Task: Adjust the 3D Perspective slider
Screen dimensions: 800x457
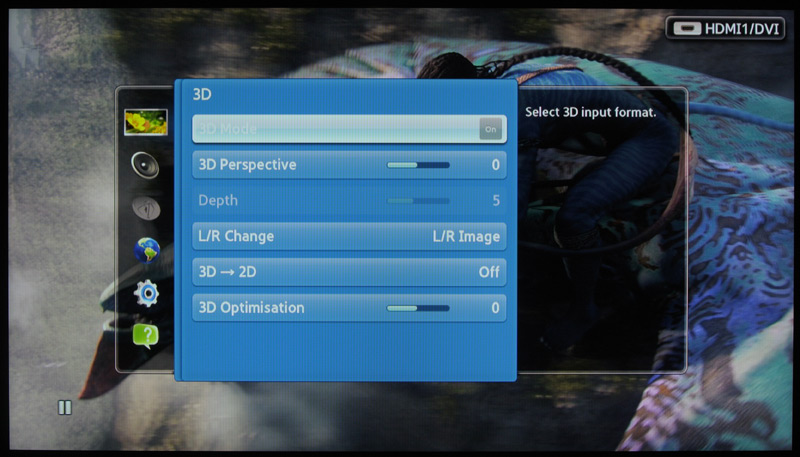Action: coord(418,165)
